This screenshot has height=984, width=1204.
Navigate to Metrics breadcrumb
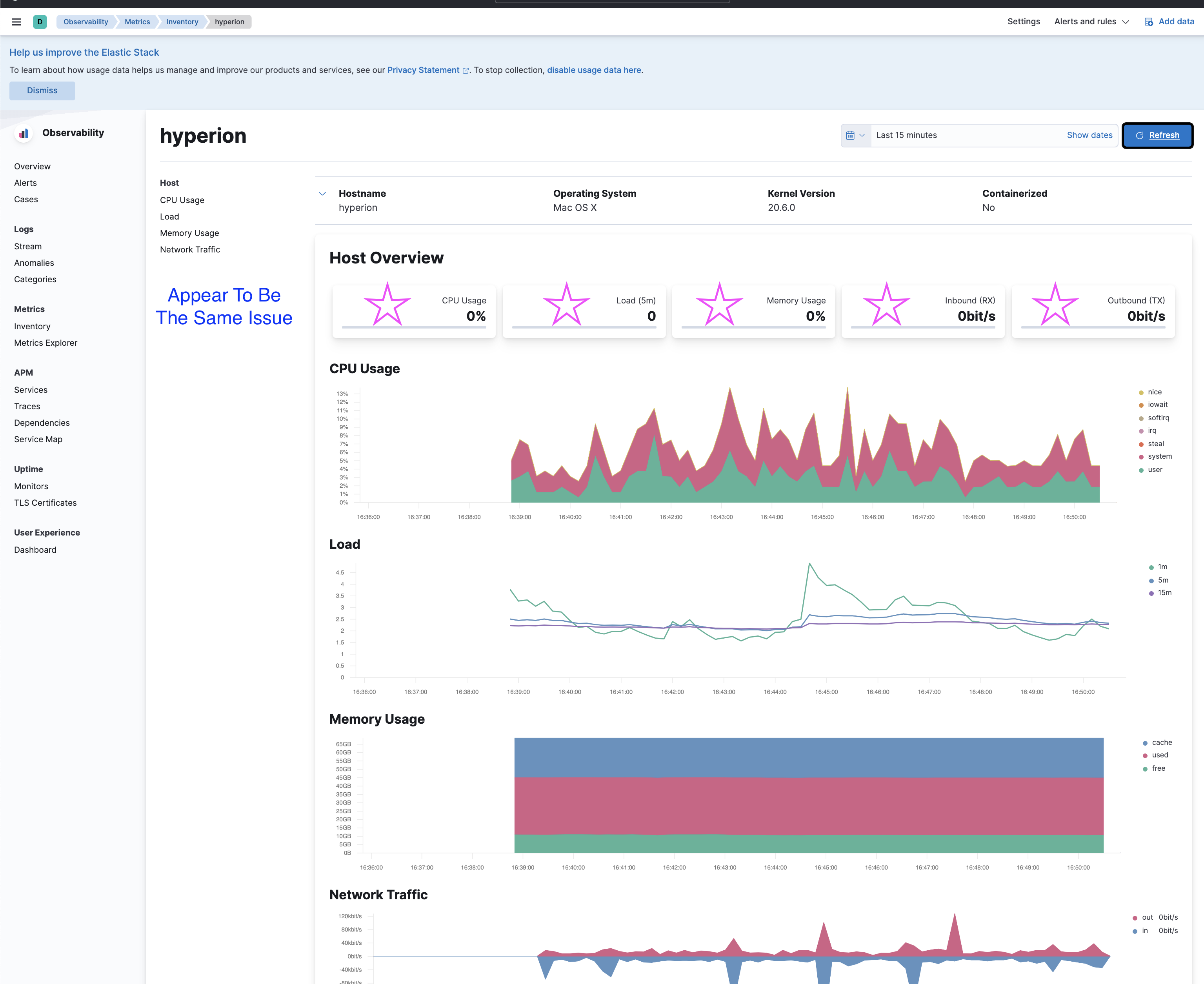(x=137, y=22)
